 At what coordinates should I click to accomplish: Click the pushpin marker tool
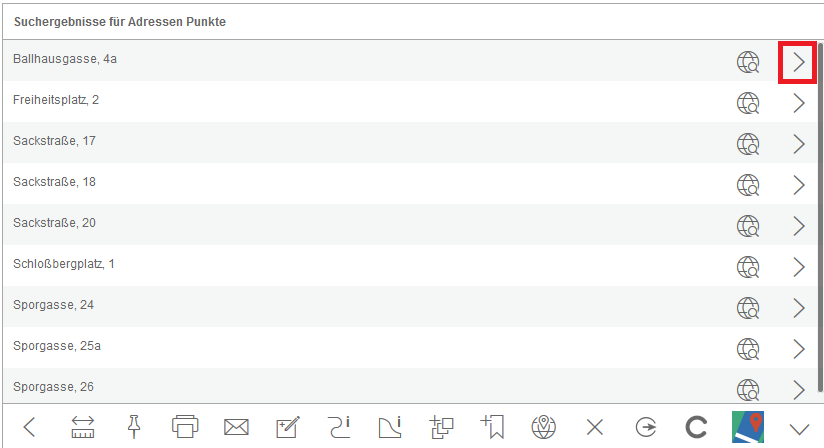point(134,427)
